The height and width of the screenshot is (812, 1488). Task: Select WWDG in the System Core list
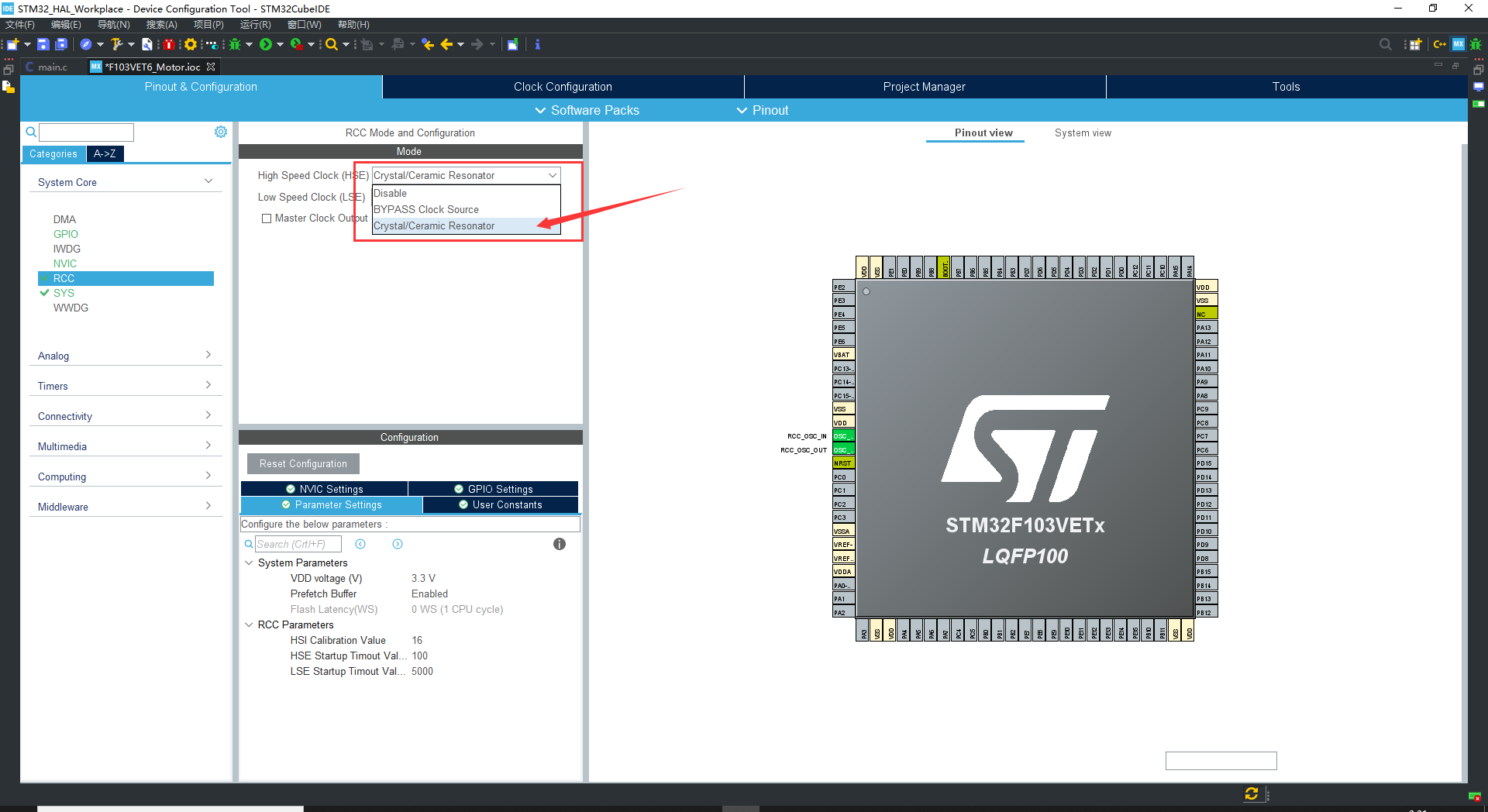coord(71,308)
